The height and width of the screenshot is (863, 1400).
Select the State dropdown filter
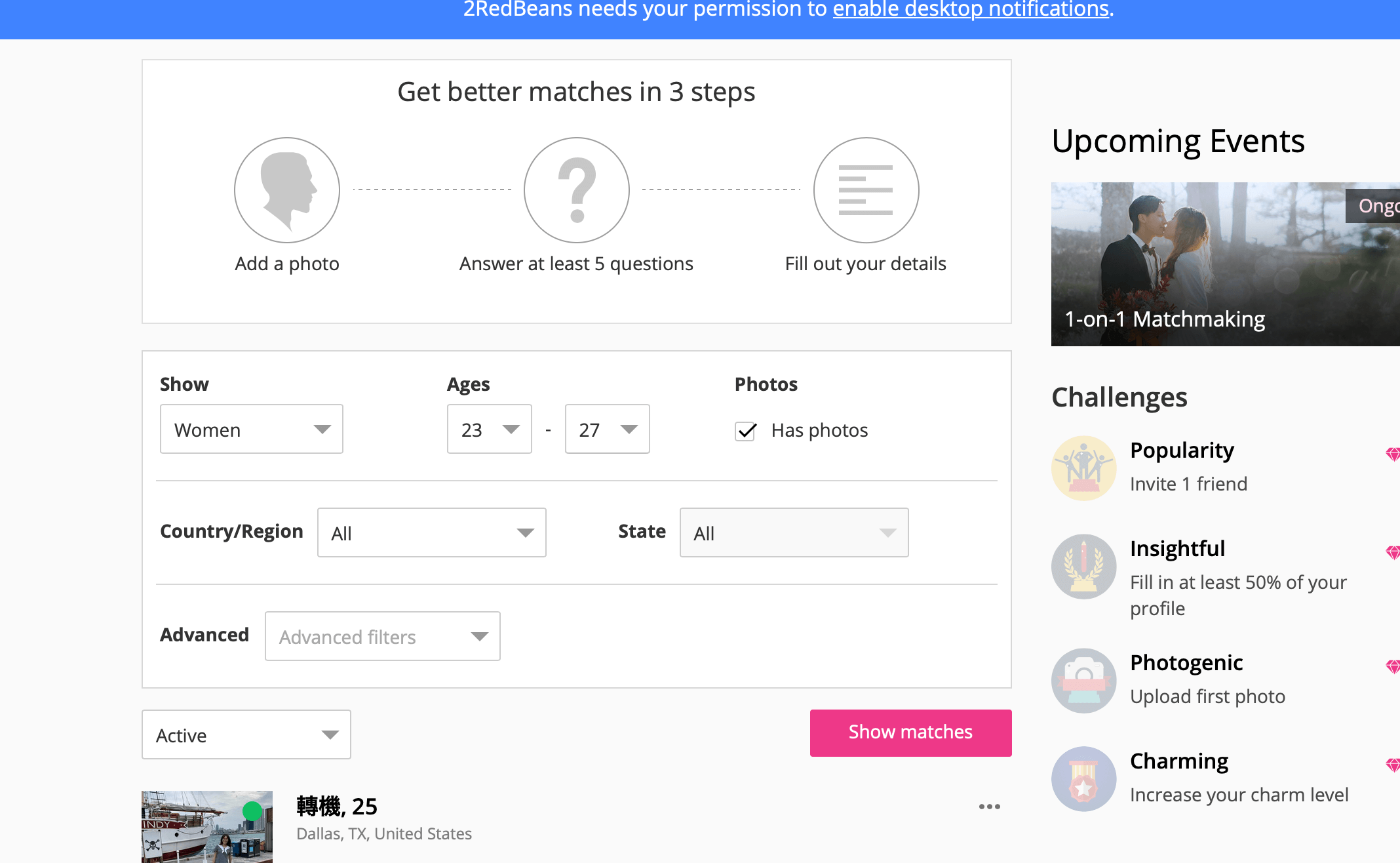pyautogui.click(x=794, y=532)
